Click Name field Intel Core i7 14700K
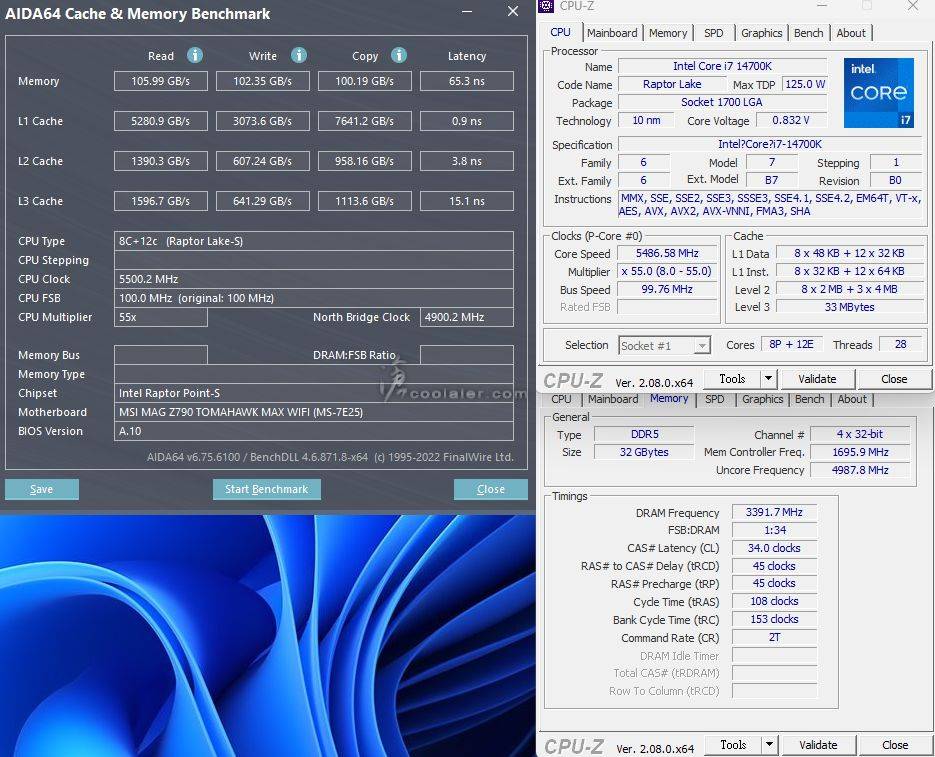Image resolution: width=935 pixels, height=757 pixels. [x=722, y=66]
